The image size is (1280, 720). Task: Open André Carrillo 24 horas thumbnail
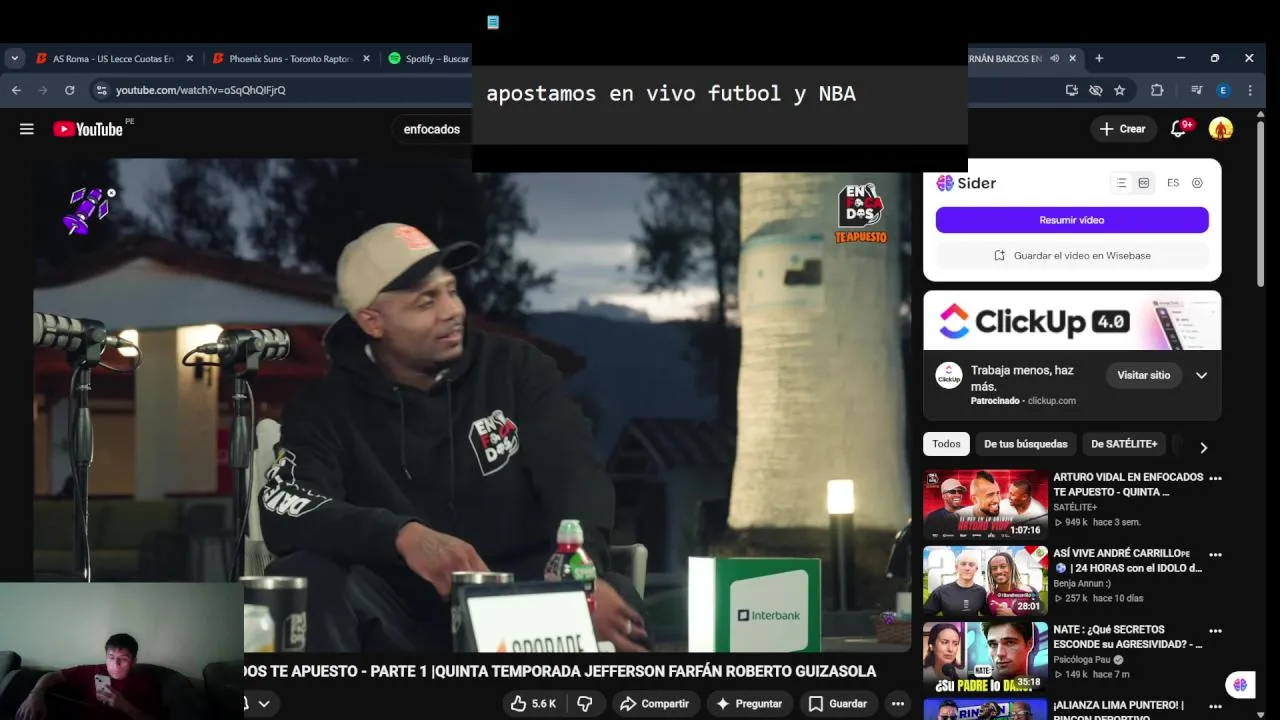985,581
